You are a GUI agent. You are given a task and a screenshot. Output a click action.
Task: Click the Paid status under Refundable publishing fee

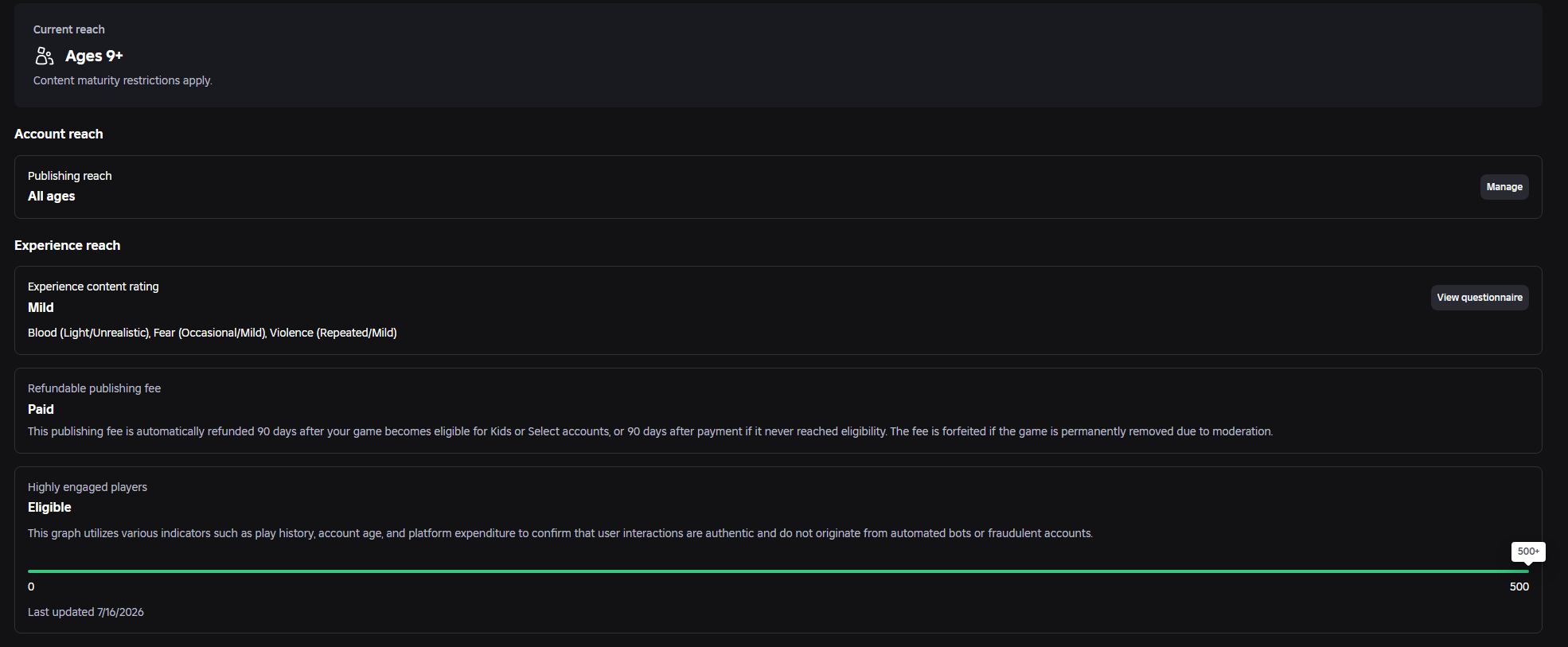tap(41, 409)
